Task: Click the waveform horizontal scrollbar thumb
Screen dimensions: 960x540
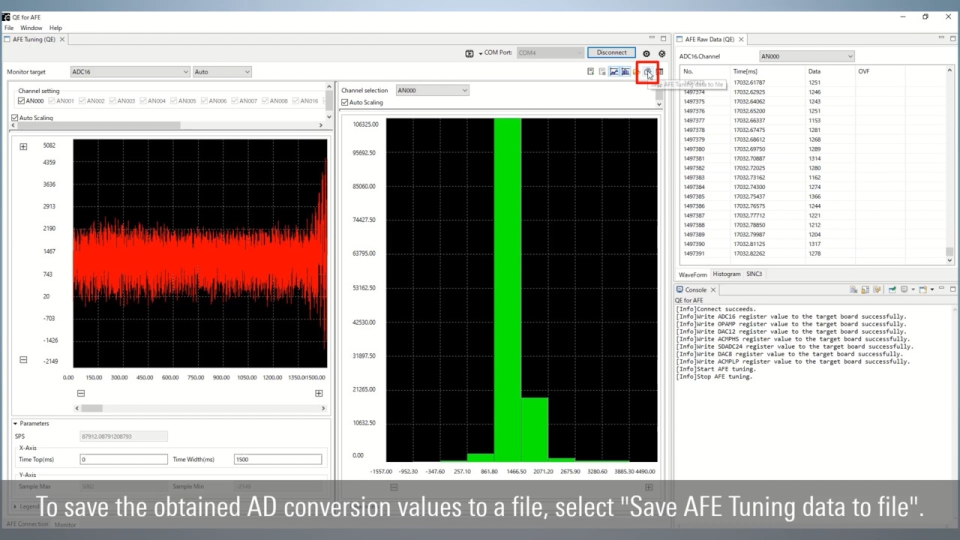Action: tap(92, 408)
